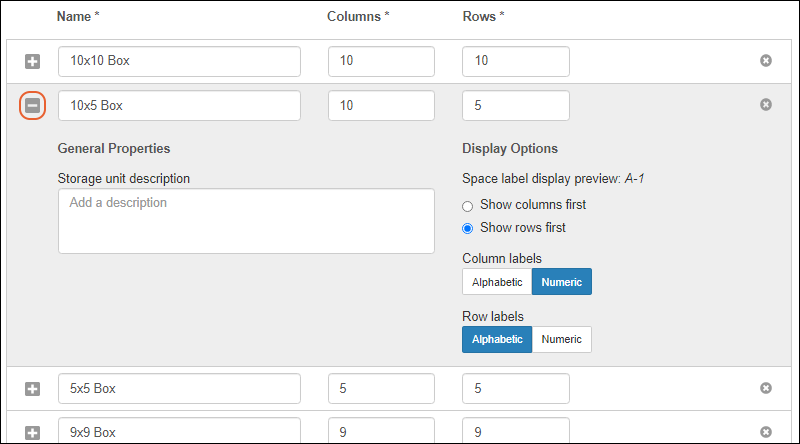800x444 pixels.
Task: Set column labels to Numeric
Action: pos(562,282)
